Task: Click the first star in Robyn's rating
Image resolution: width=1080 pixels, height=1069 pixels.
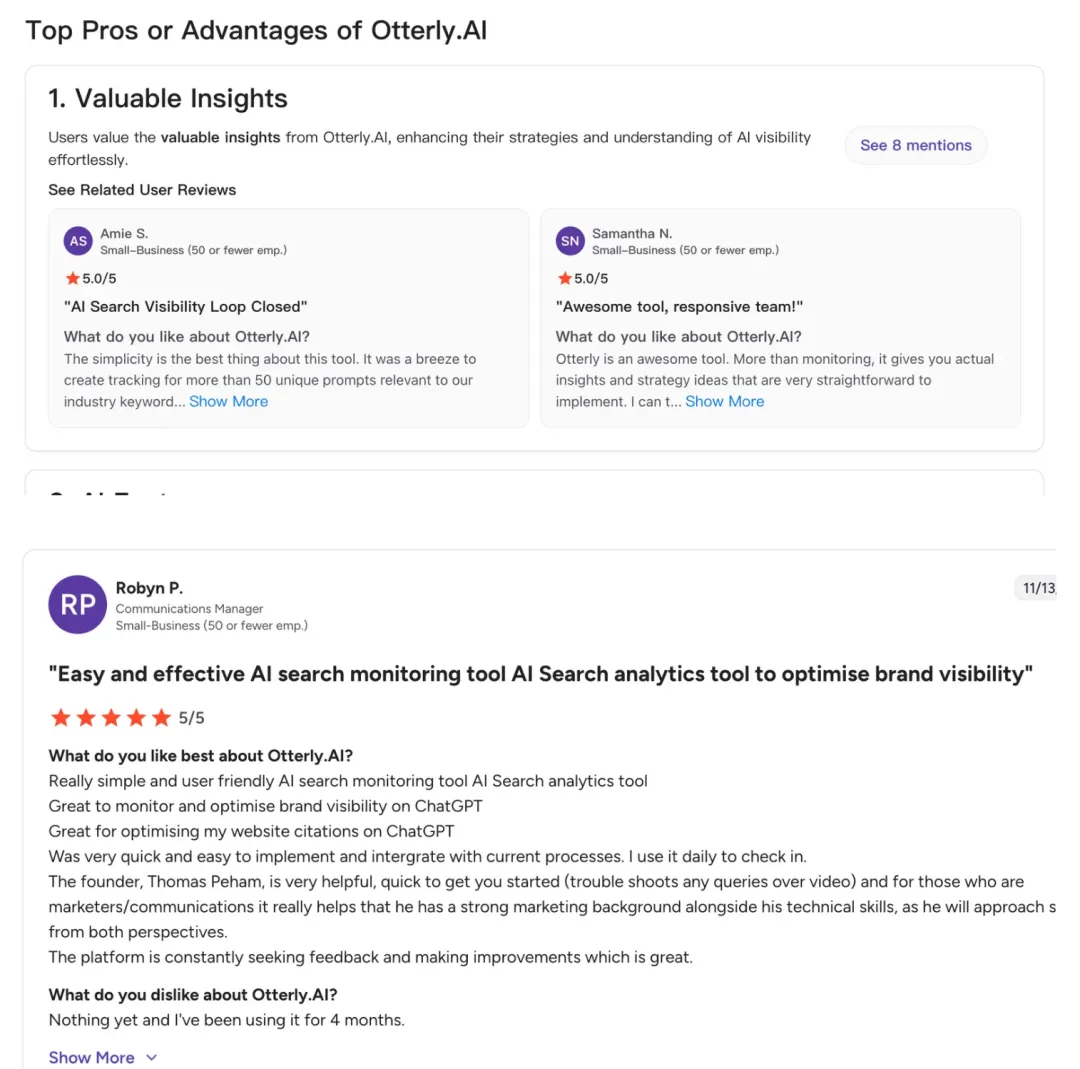Action: [x=60, y=717]
